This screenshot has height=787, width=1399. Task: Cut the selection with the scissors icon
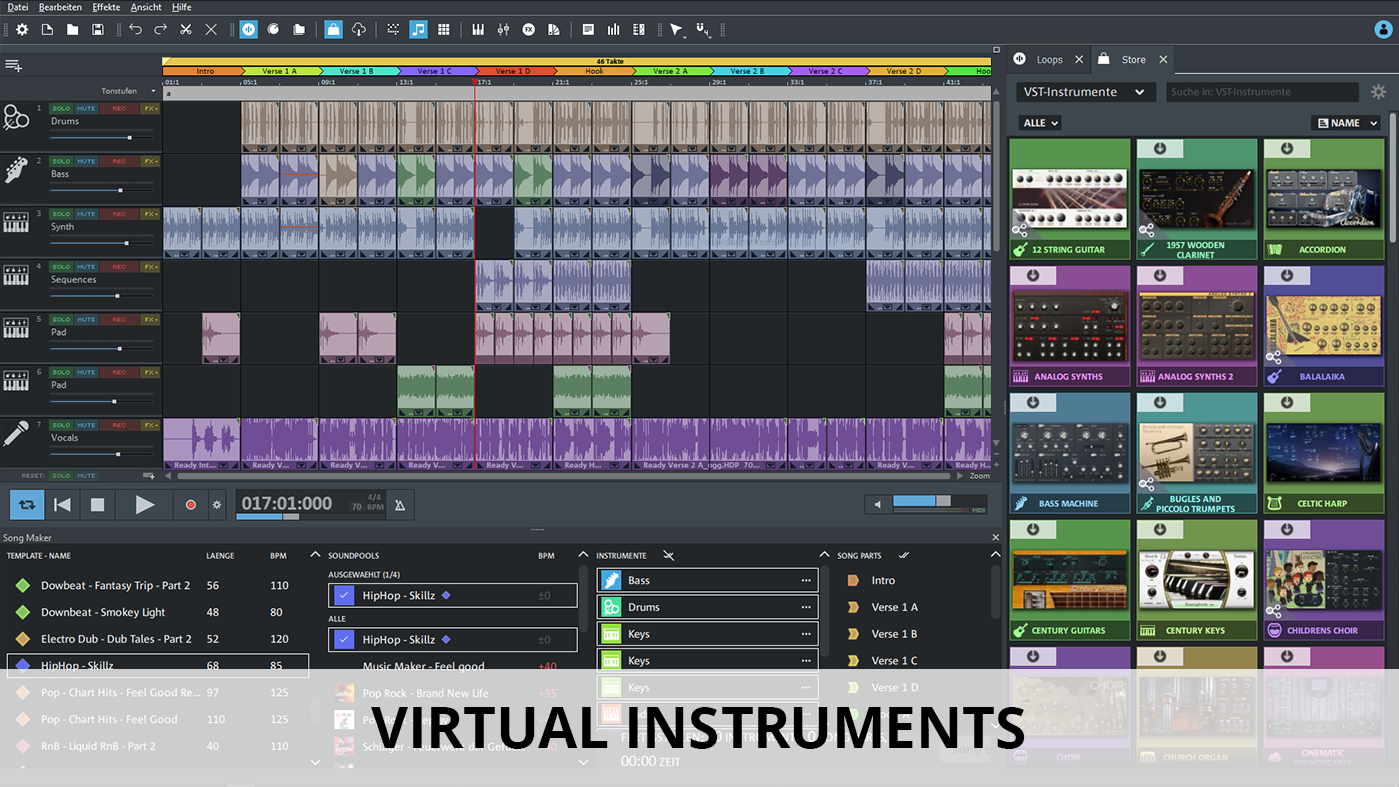click(186, 30)
